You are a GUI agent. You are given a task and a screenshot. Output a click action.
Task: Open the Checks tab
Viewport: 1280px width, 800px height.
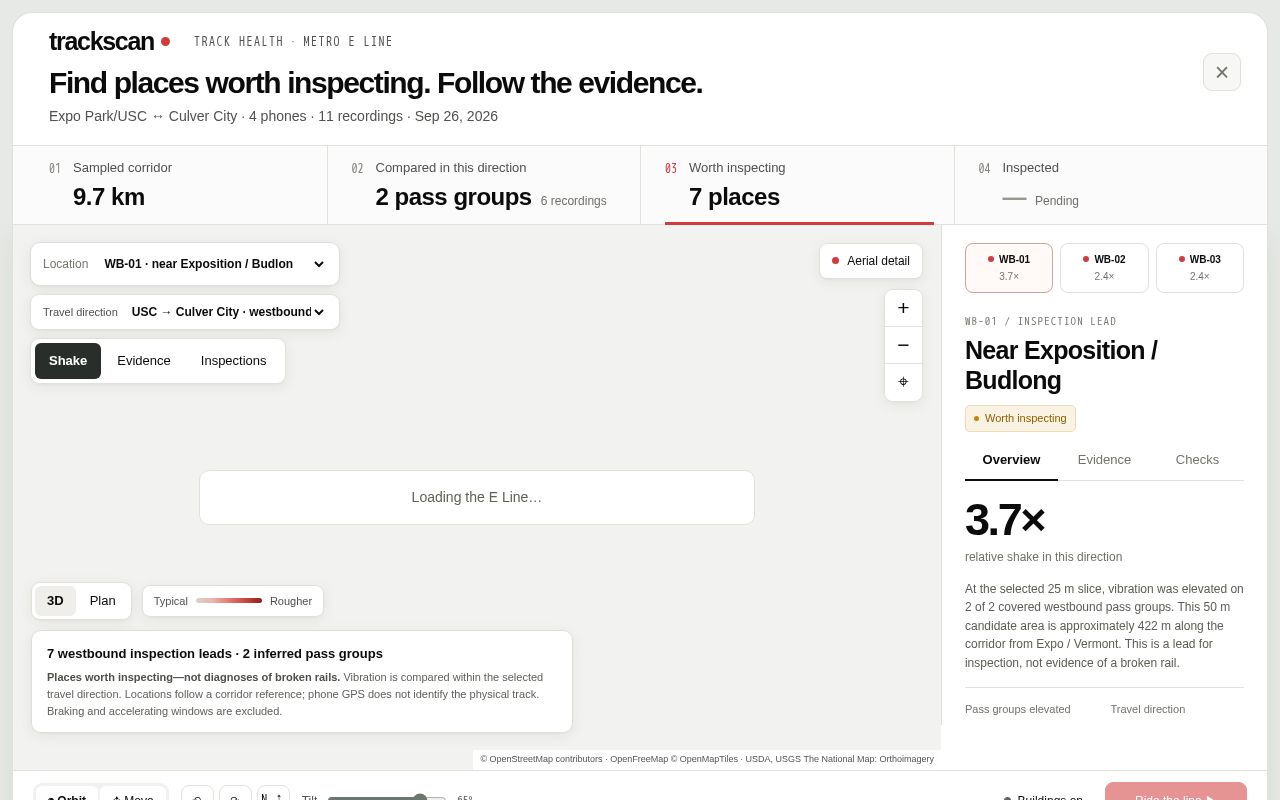coord(1197,460)
